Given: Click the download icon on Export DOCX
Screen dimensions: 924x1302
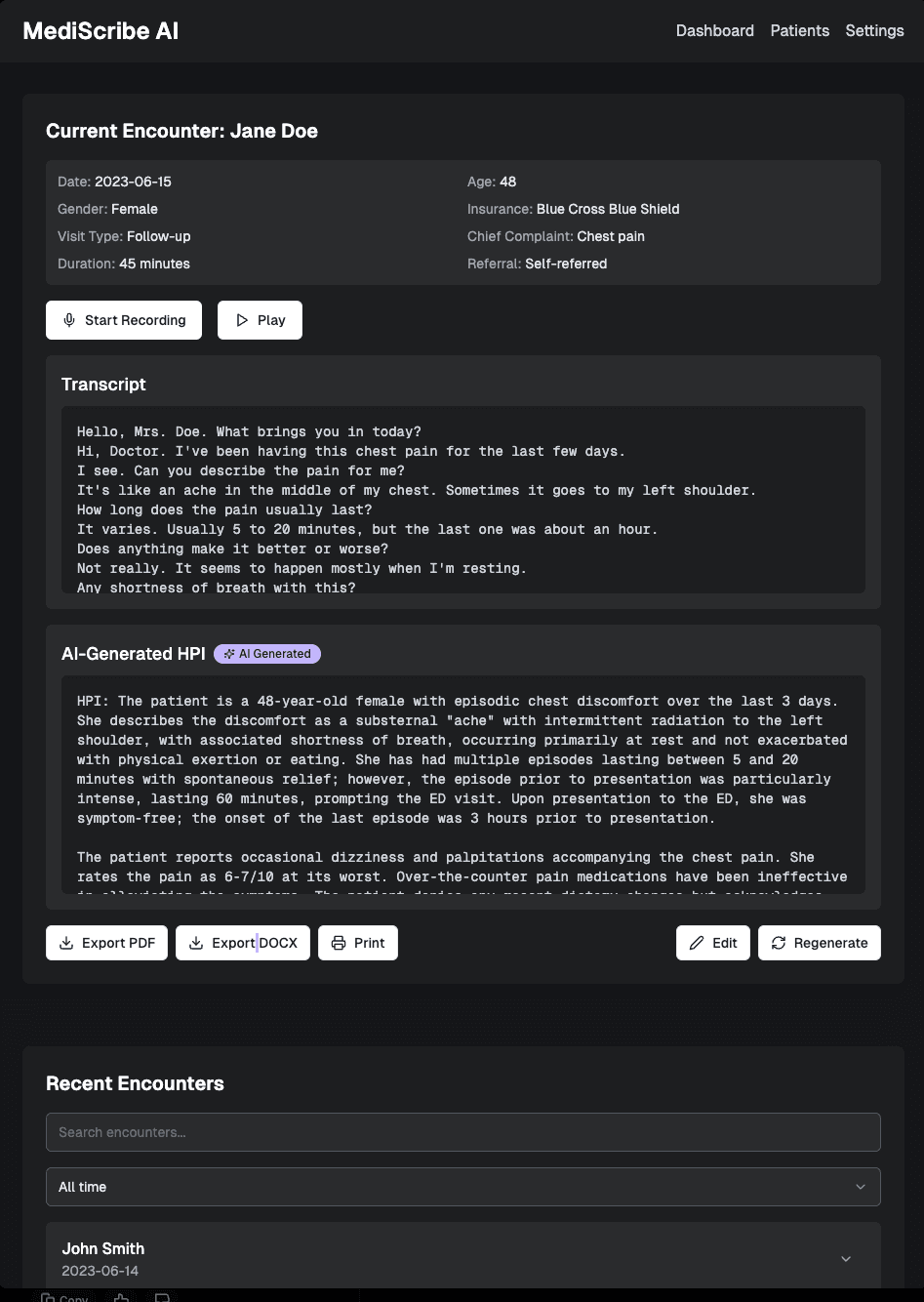Looking at the screenshot, I should 195,943.
